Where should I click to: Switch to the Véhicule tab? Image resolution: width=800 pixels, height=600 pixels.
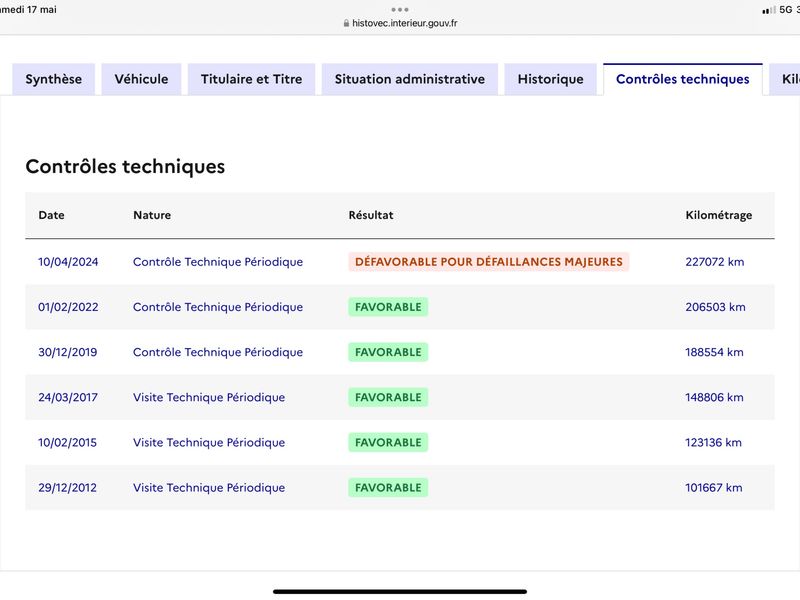pos(141,79)
